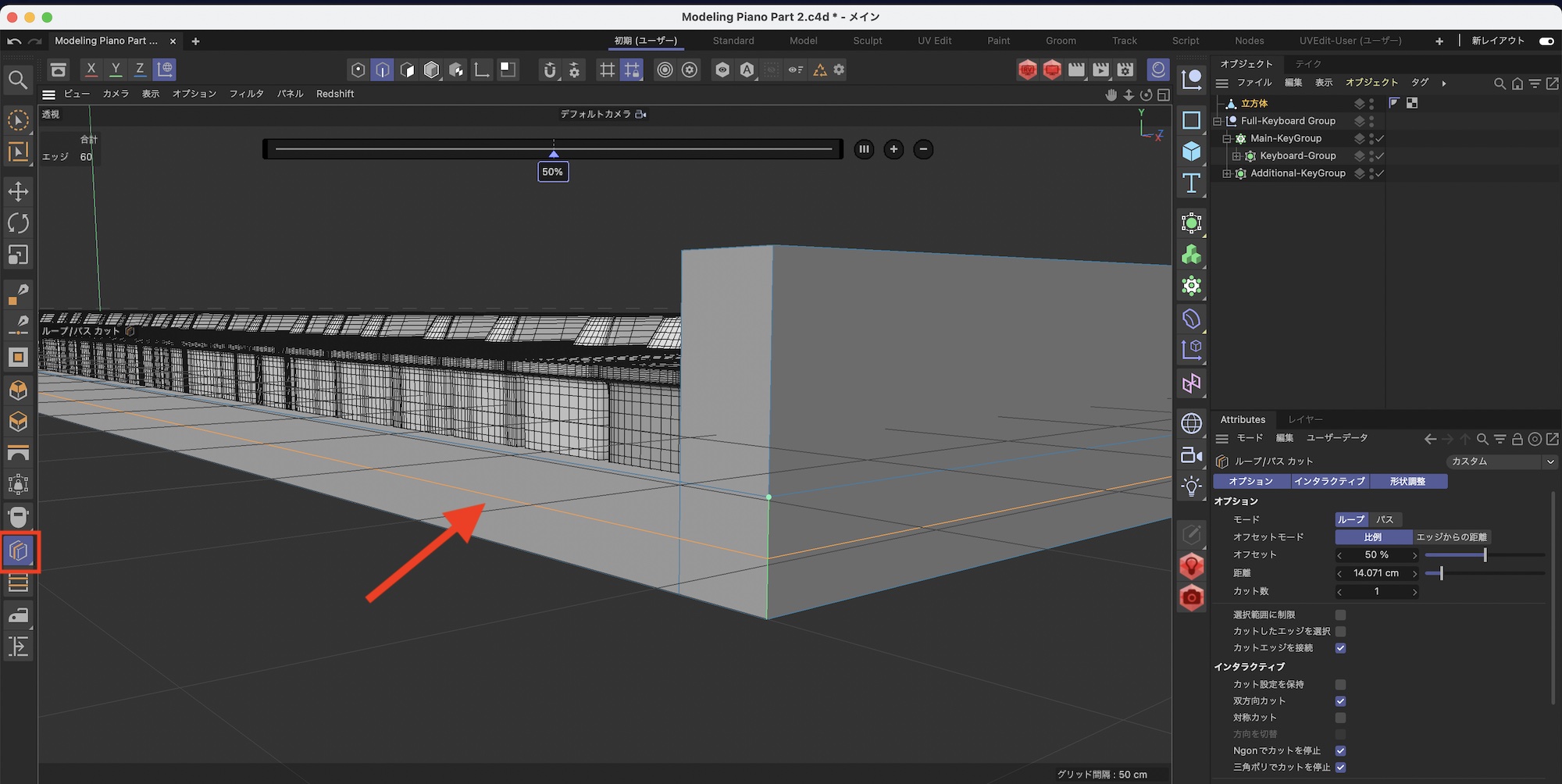This screenshot has width=1562, height=784.
Task: Click the plus button beside the cut slider
Action: (893, 149)
